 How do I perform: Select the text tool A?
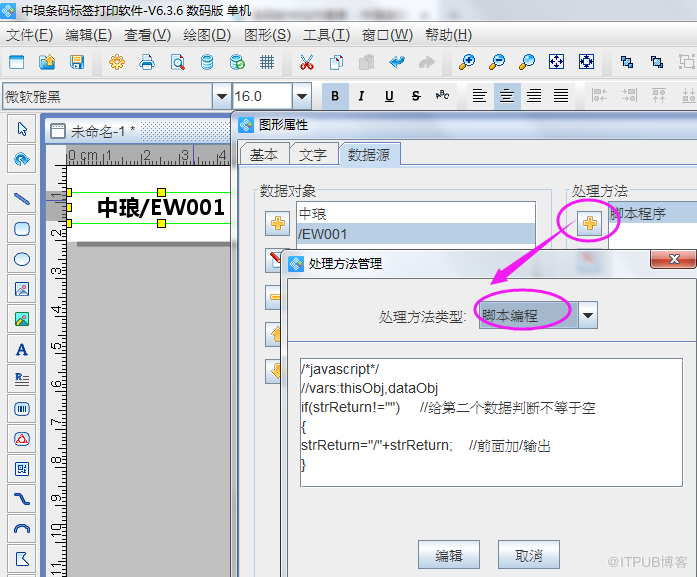click(22, 349)
